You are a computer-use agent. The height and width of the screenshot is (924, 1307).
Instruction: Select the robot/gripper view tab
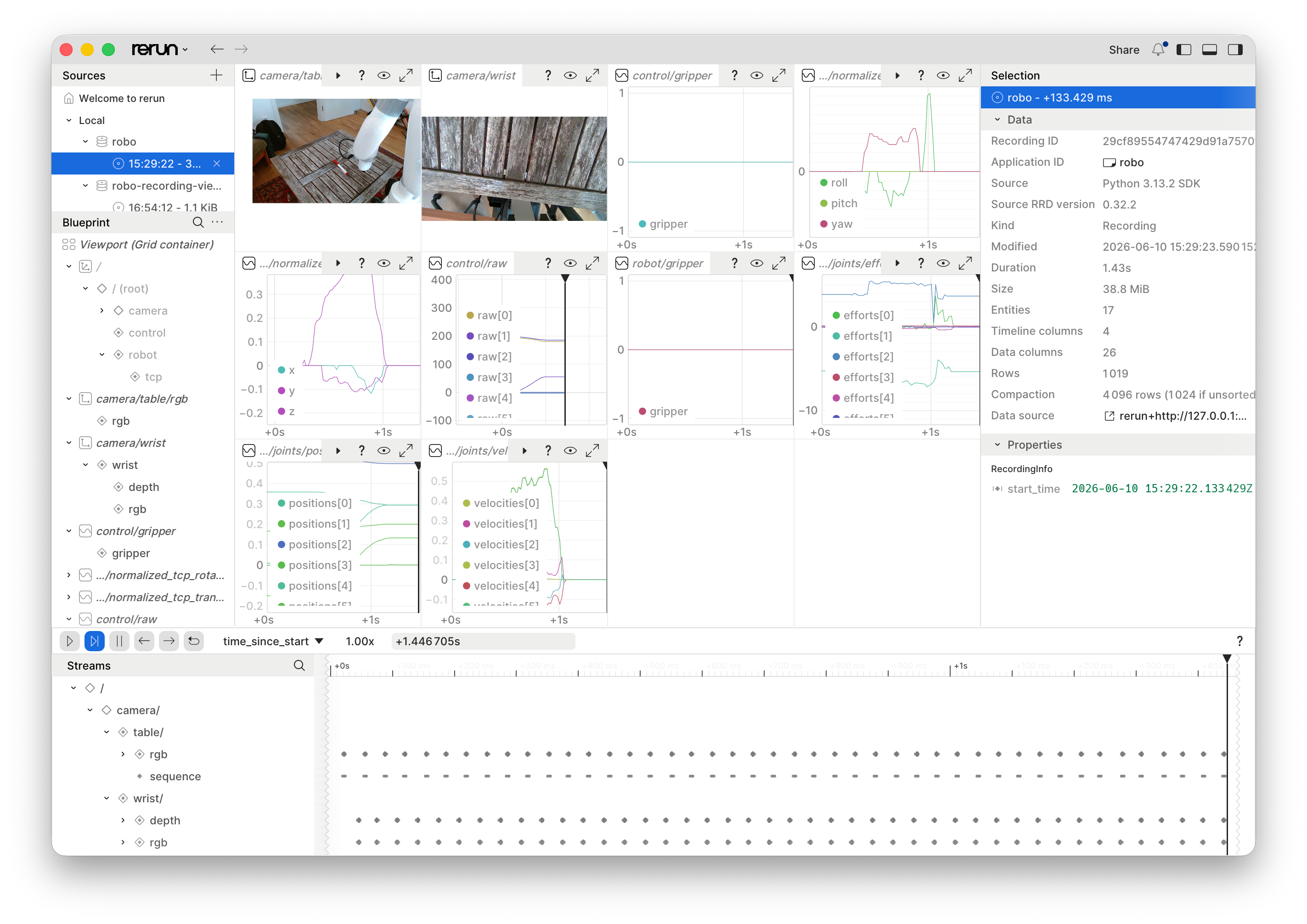point(659,263)
